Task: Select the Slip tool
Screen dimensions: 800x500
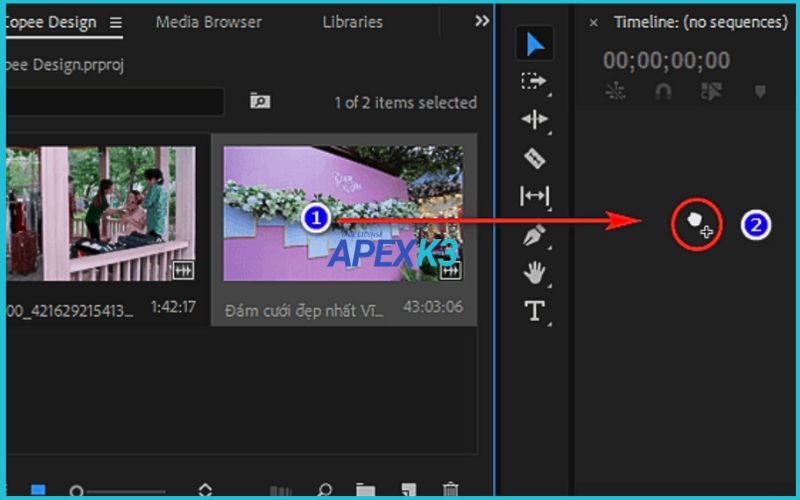Action: pos(535,196)
